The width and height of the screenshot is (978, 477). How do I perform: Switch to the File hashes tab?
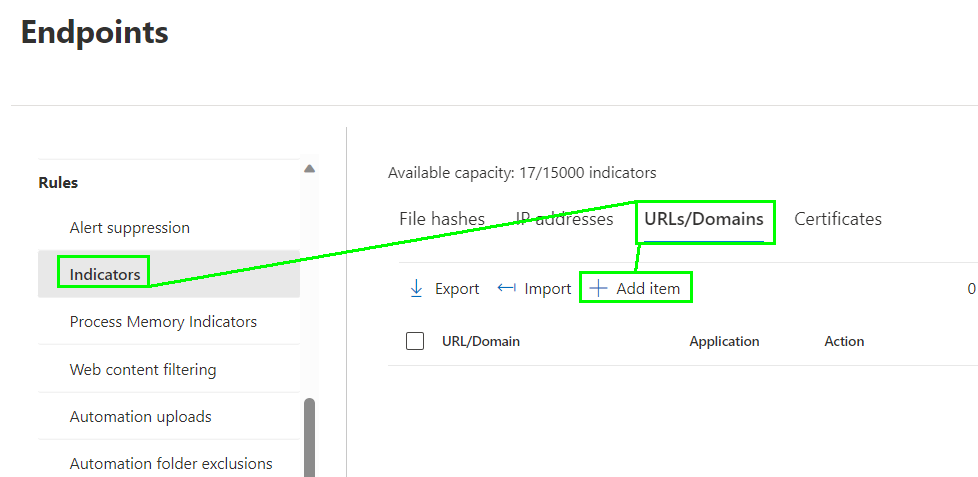click(x=441, y=219)
